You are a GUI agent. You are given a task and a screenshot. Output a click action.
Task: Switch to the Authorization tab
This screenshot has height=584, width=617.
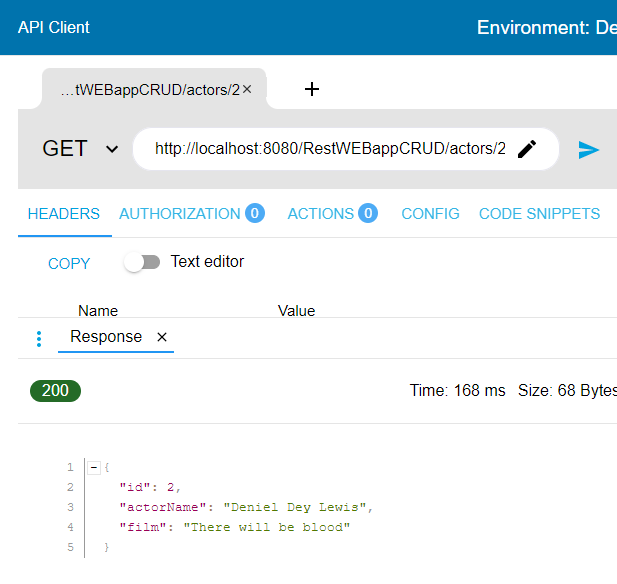(x=192, y=214)
